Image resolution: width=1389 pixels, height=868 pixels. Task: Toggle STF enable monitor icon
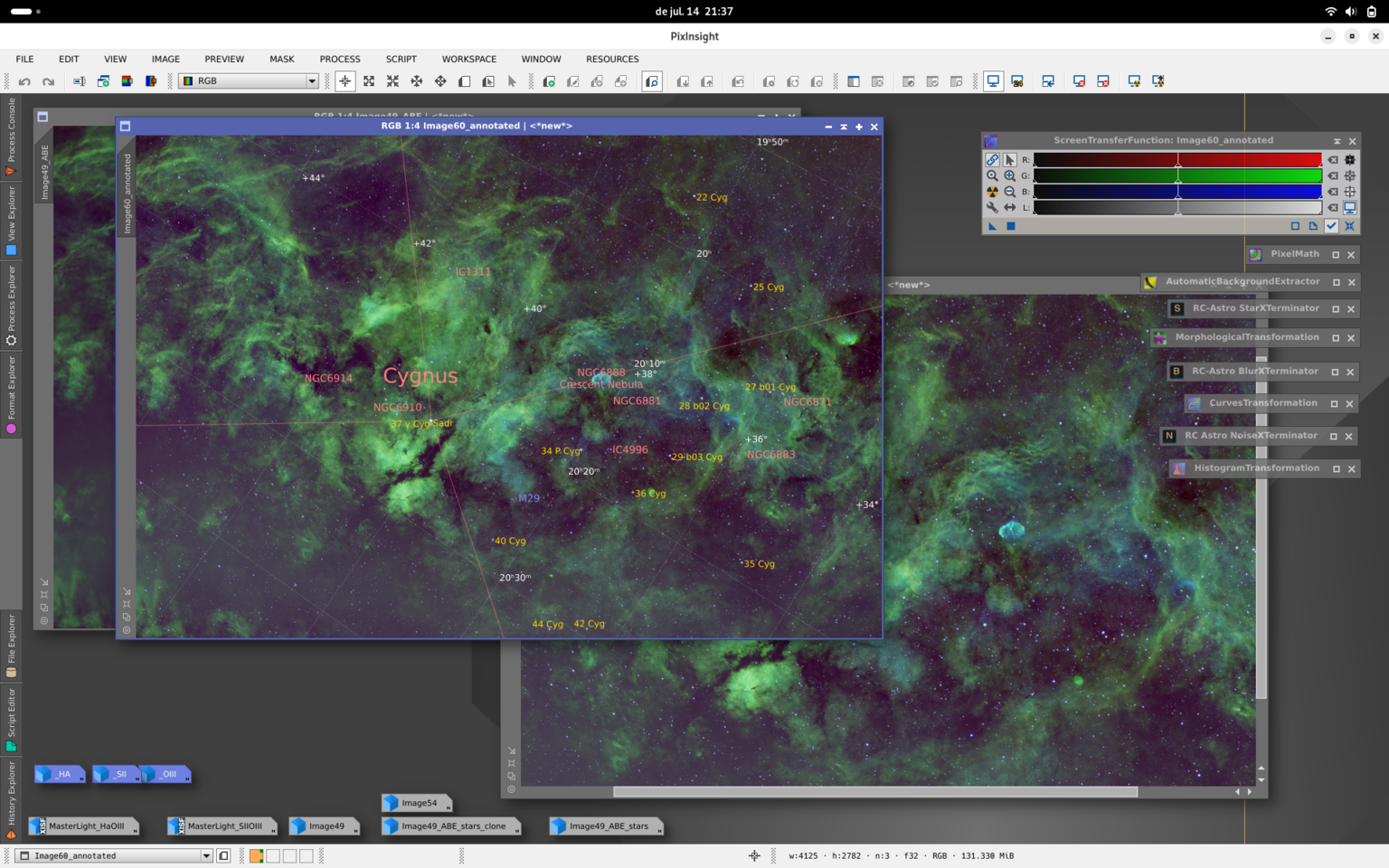tap(1350, 208)
